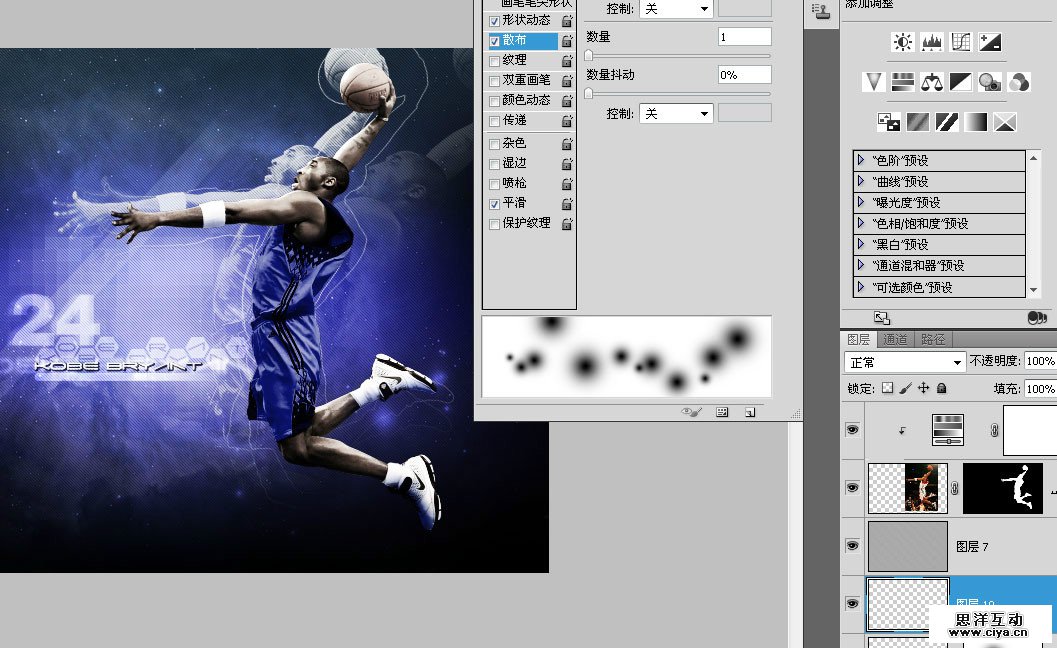This screenshot has width=1057, height=648.
Task: Select the Color Balance adjustment icon
Action: tap(931, 82)
